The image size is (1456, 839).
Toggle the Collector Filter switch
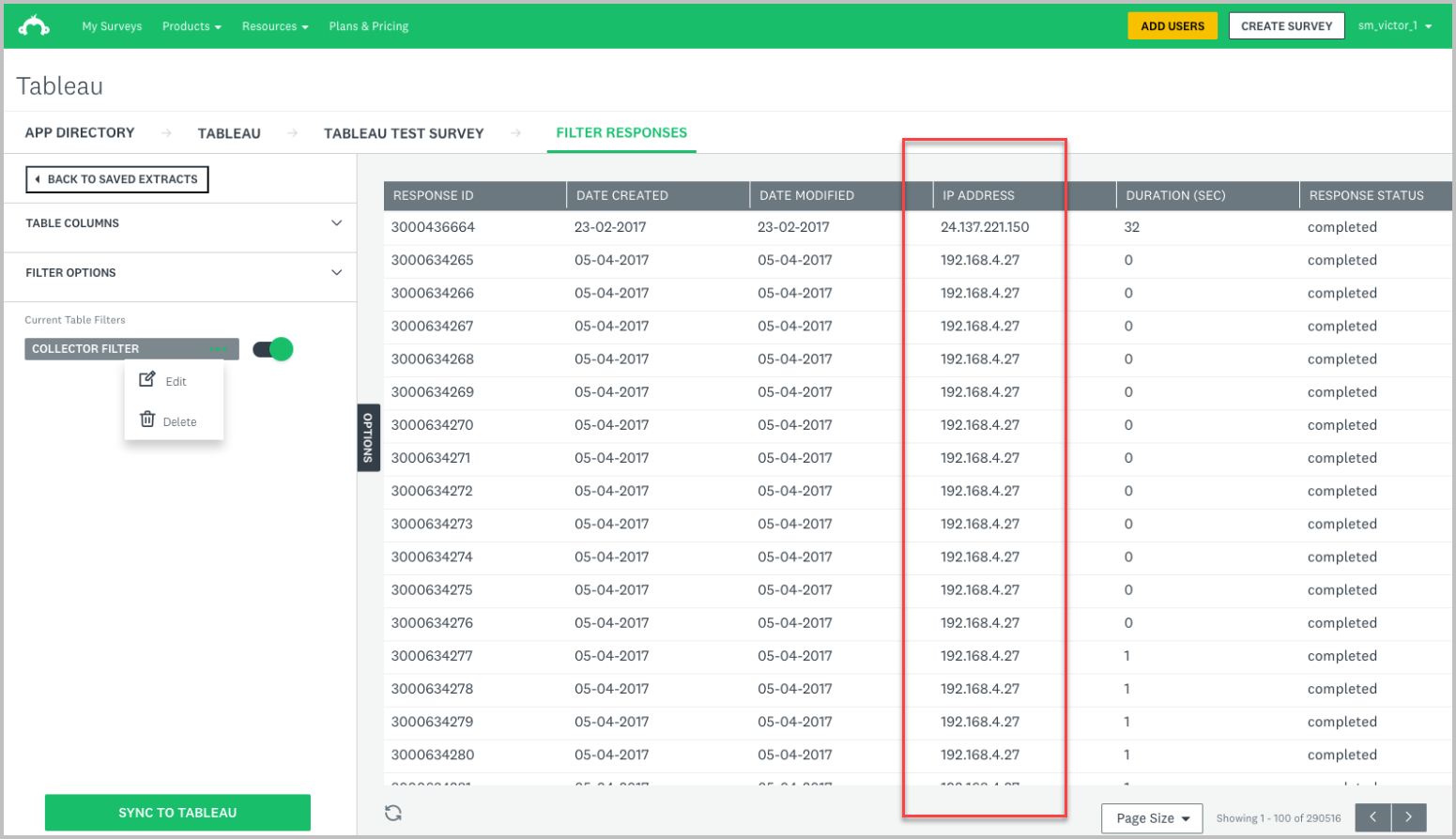point(273,349)
